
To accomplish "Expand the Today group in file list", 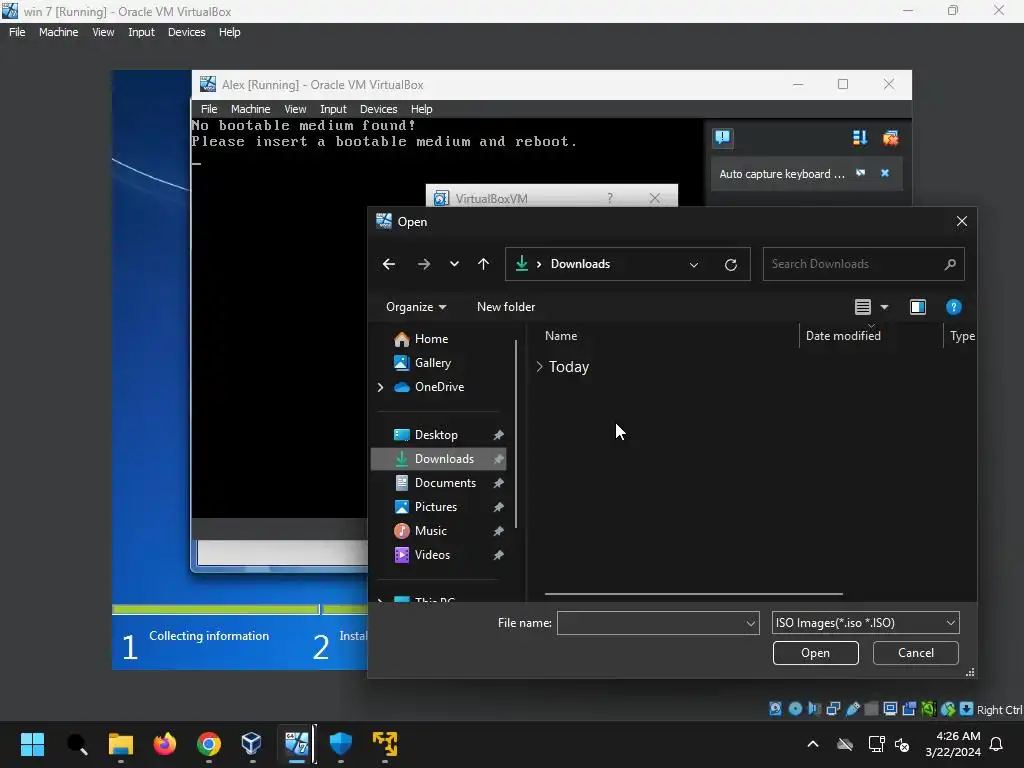I will point(539,367).
